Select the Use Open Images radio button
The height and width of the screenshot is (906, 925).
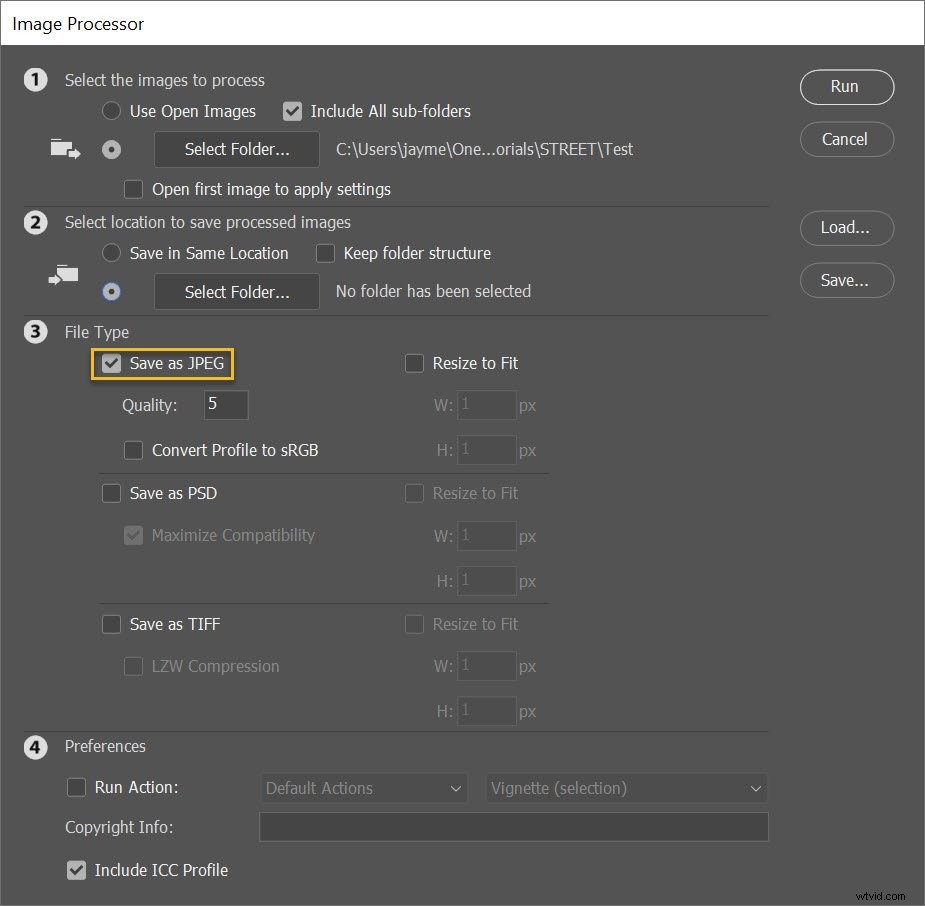(111, 111)
